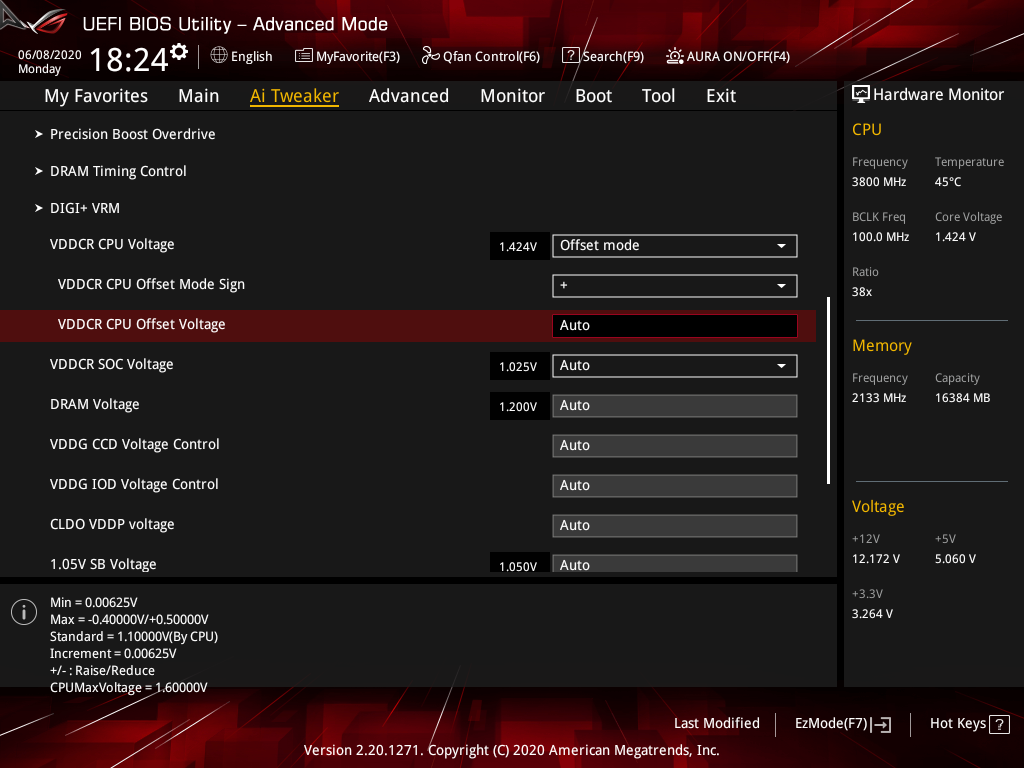Select DRAM Voltage label

(x=95, y=404)
